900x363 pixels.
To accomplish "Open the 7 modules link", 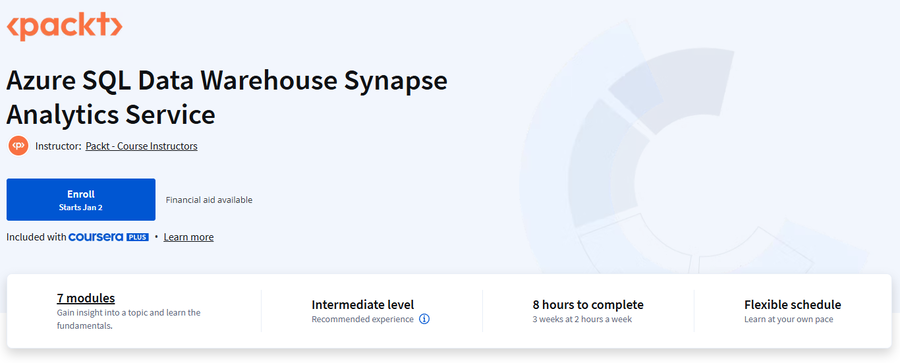I will (86, 298).
